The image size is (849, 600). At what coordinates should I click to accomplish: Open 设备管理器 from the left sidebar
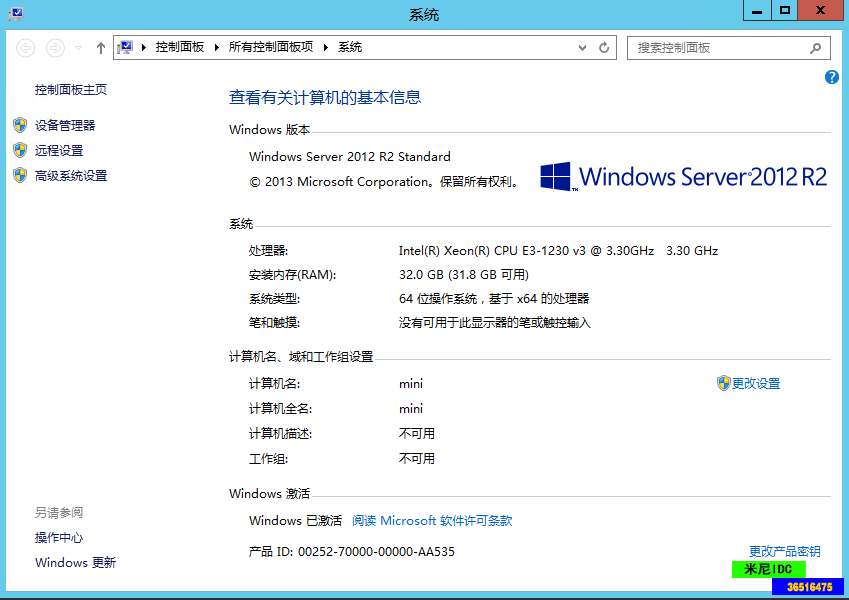click(x=65, y=125)
